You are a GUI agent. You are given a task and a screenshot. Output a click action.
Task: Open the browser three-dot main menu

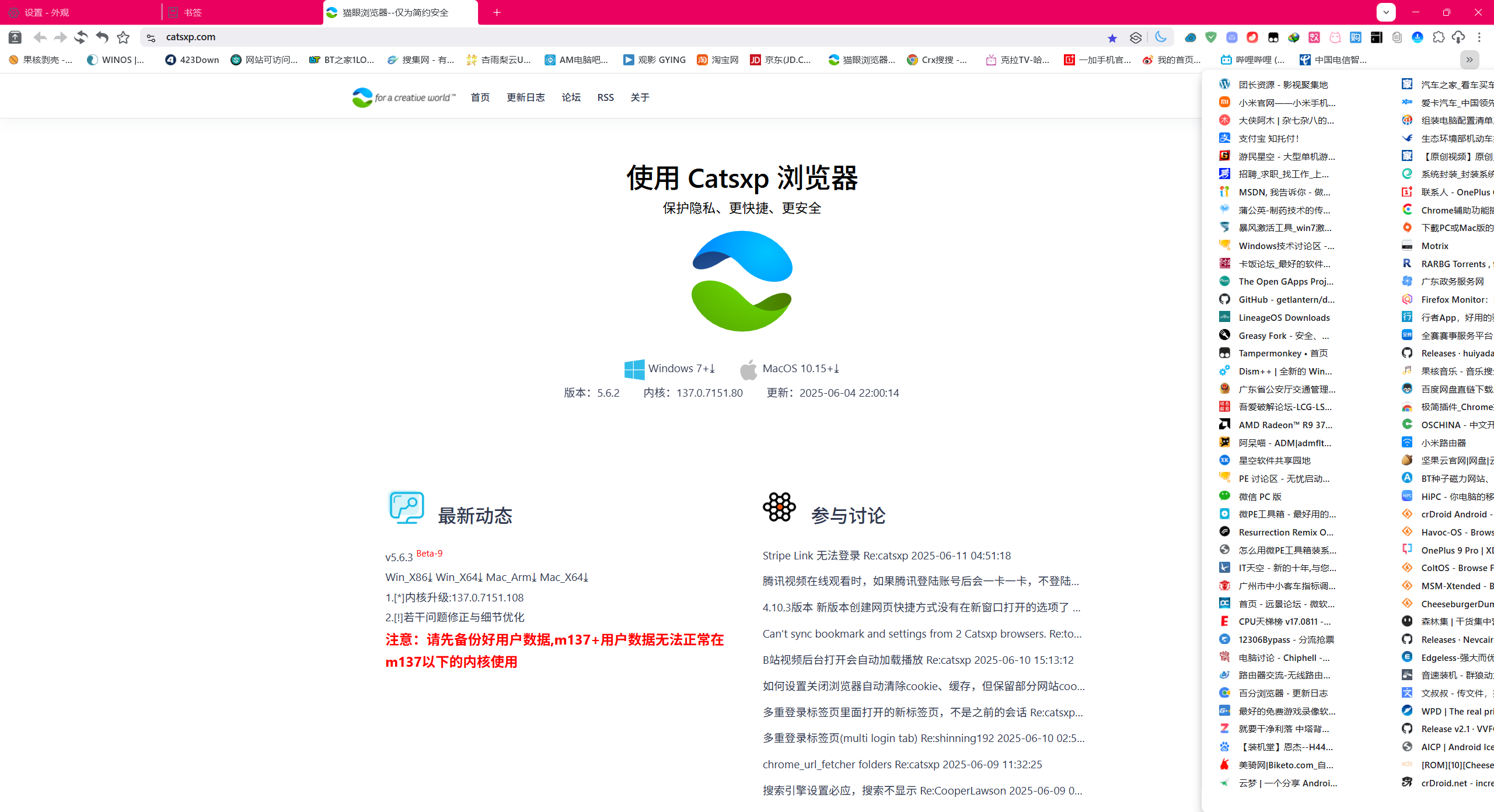(x=1479, y=37)
